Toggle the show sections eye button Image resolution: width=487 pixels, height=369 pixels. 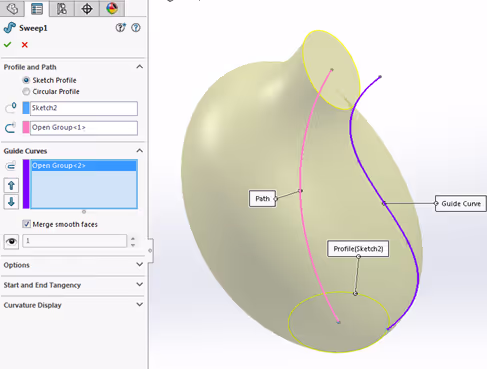(x=11, y=241)
